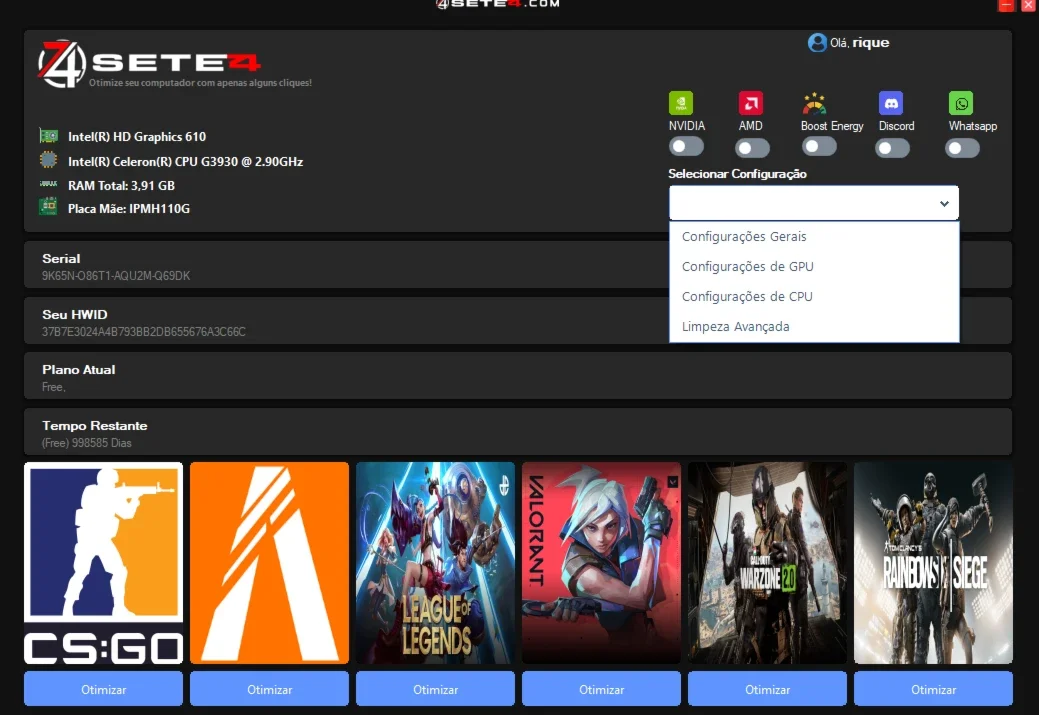Click Intel(R) HD Graphics 610 text
This screenshot has width=1039, height=715.
[137, 137]
